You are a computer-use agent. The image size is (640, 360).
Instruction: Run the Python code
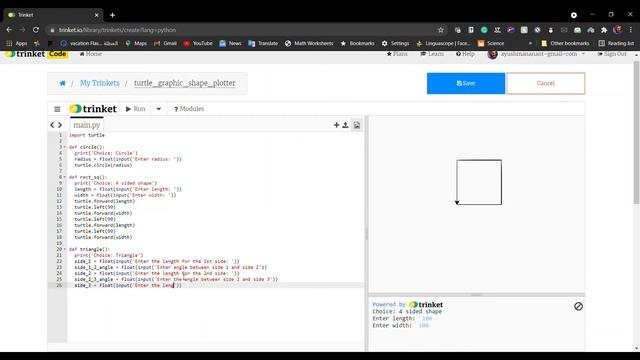(136, 109)
